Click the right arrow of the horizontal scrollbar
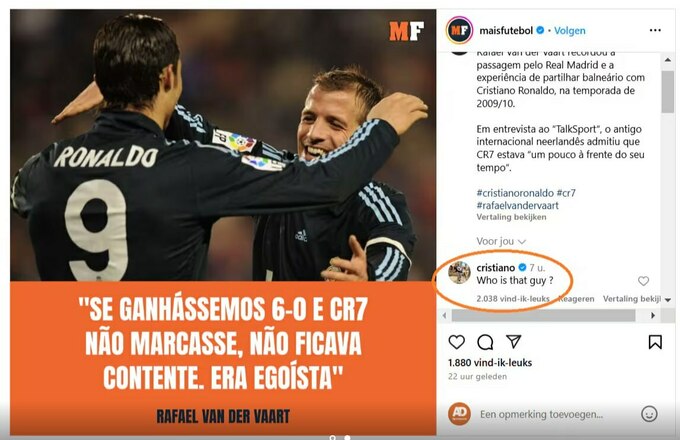This screenshot has width=680, height=440. pyautogui.click(x=653, y=316)
